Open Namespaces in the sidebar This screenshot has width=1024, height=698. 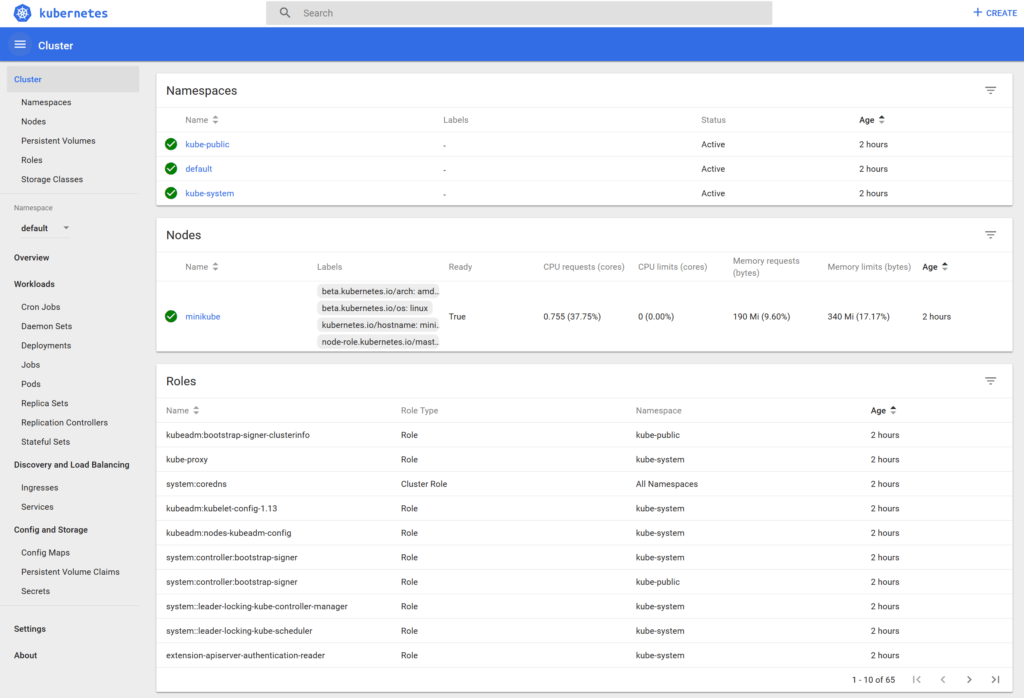[46, 103]
